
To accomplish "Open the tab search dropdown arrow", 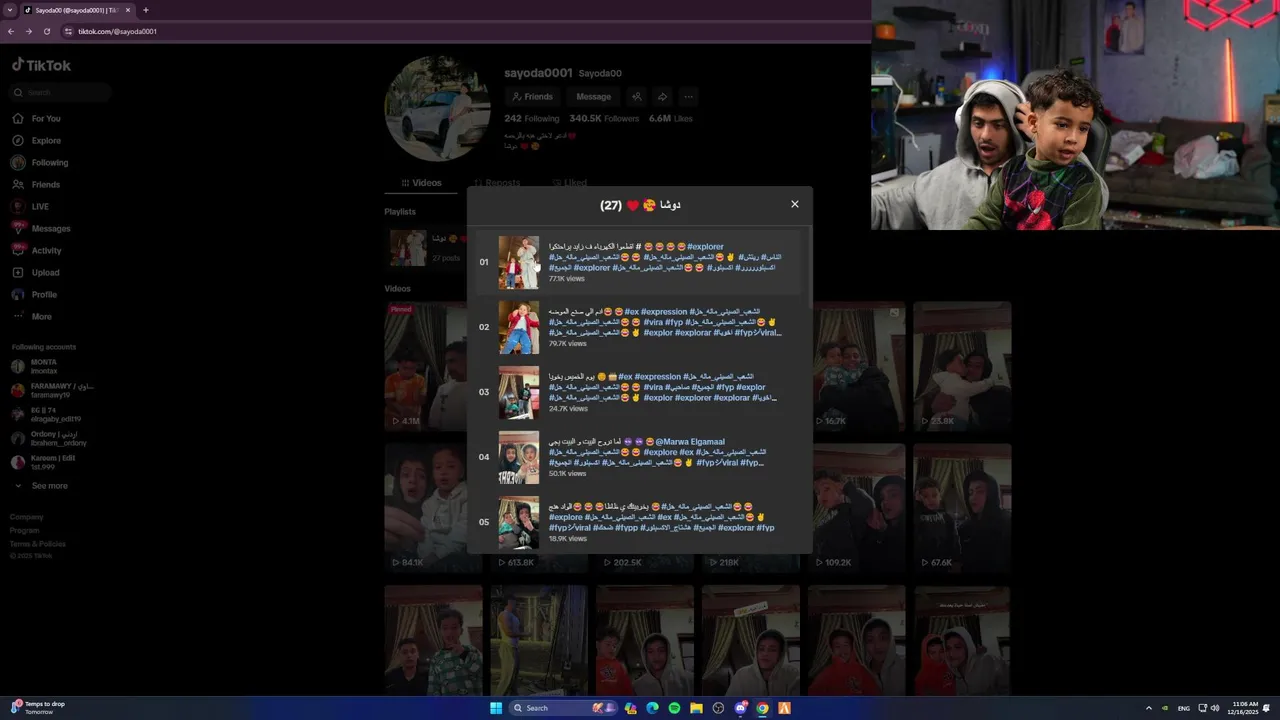I will coord(9,10).
